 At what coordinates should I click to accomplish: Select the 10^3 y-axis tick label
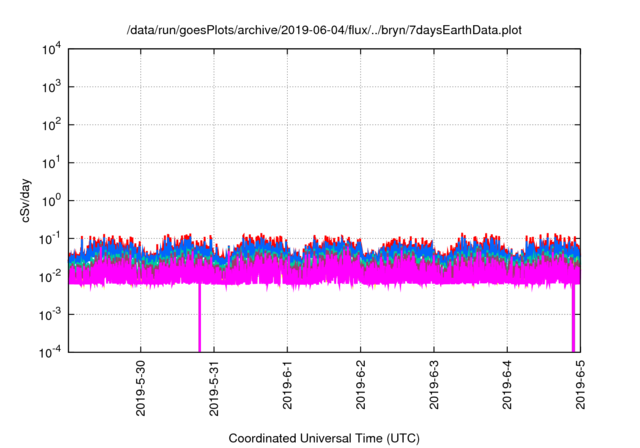click(x=51, y=87)
